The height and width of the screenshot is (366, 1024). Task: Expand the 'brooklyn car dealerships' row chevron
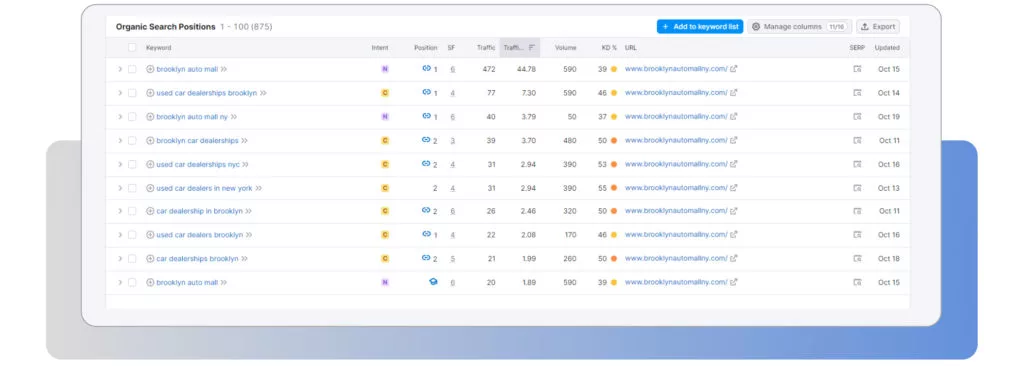(120, 141)
